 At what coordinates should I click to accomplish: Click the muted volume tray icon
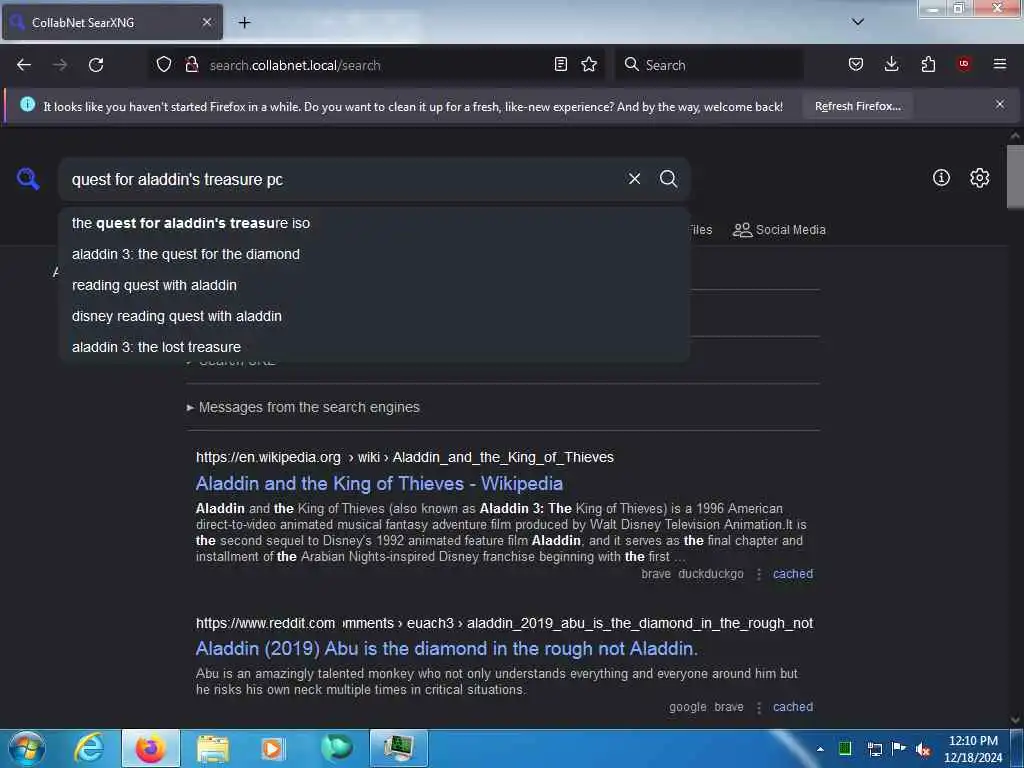[x=923, y=749]
